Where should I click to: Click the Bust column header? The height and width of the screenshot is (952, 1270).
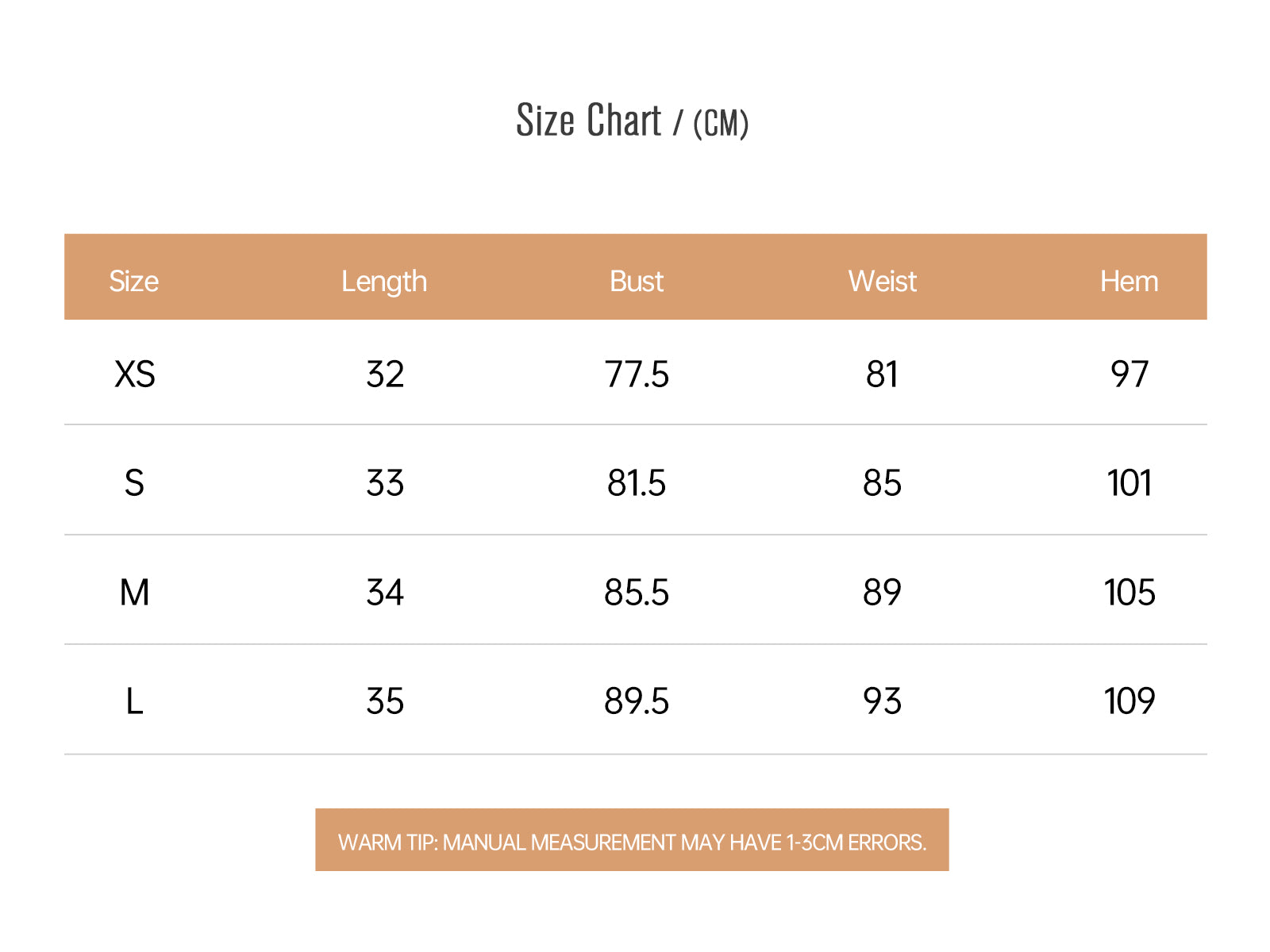tap(637, 281)
